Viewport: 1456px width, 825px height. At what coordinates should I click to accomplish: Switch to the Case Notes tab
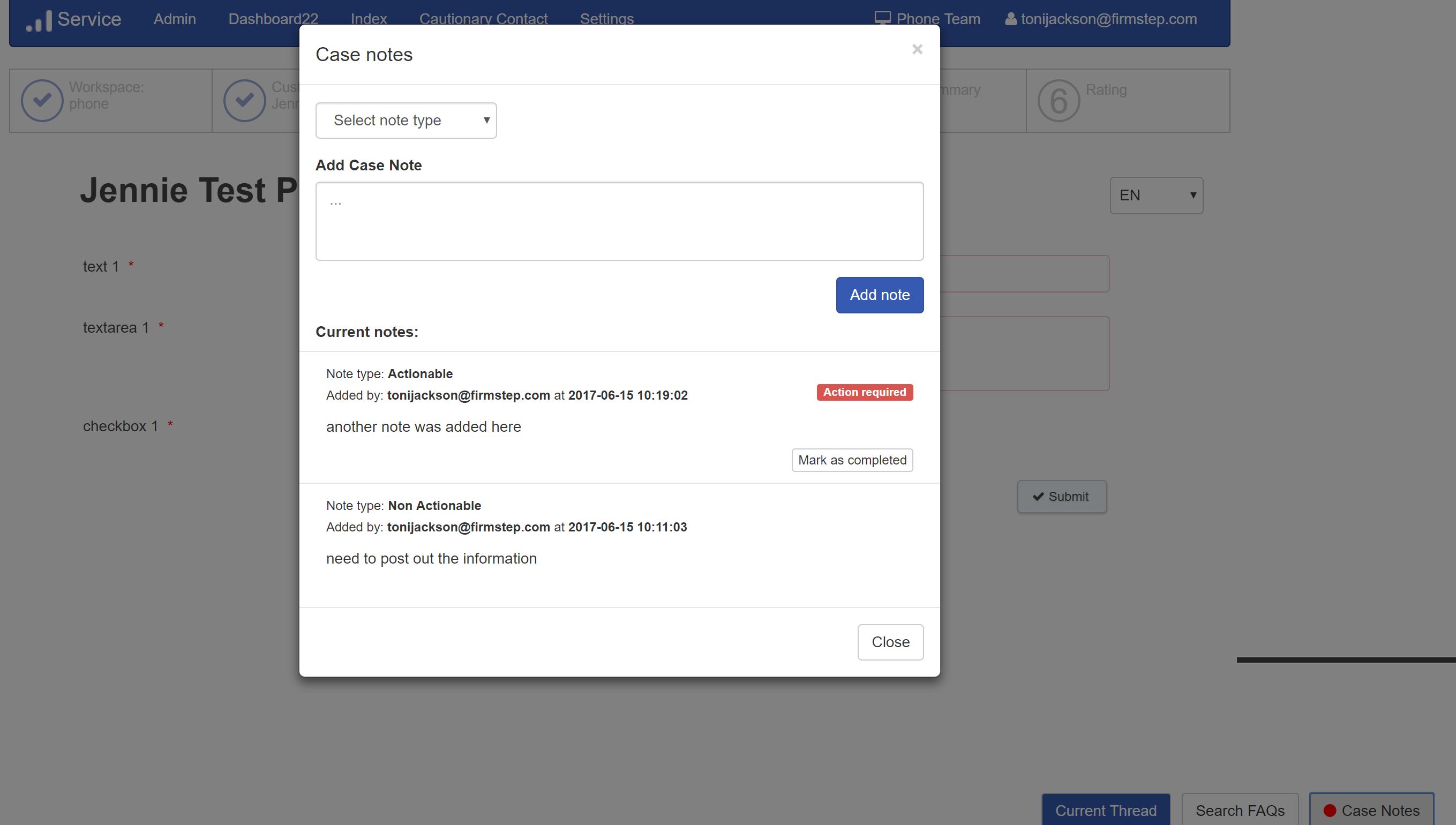(1371, 810)
